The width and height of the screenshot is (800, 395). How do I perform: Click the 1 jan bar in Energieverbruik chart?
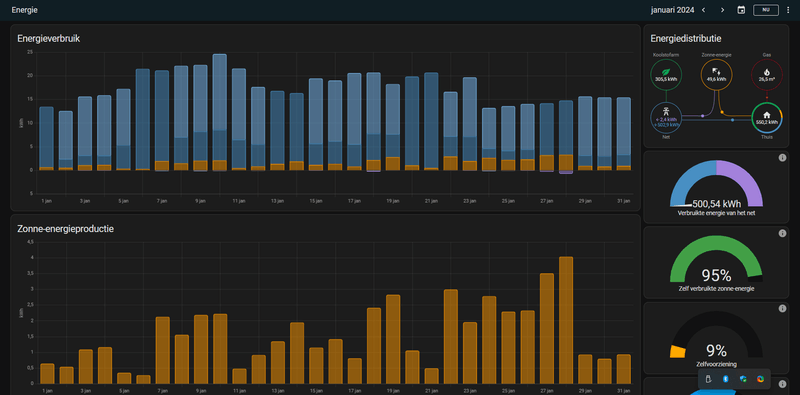point(46,138)
